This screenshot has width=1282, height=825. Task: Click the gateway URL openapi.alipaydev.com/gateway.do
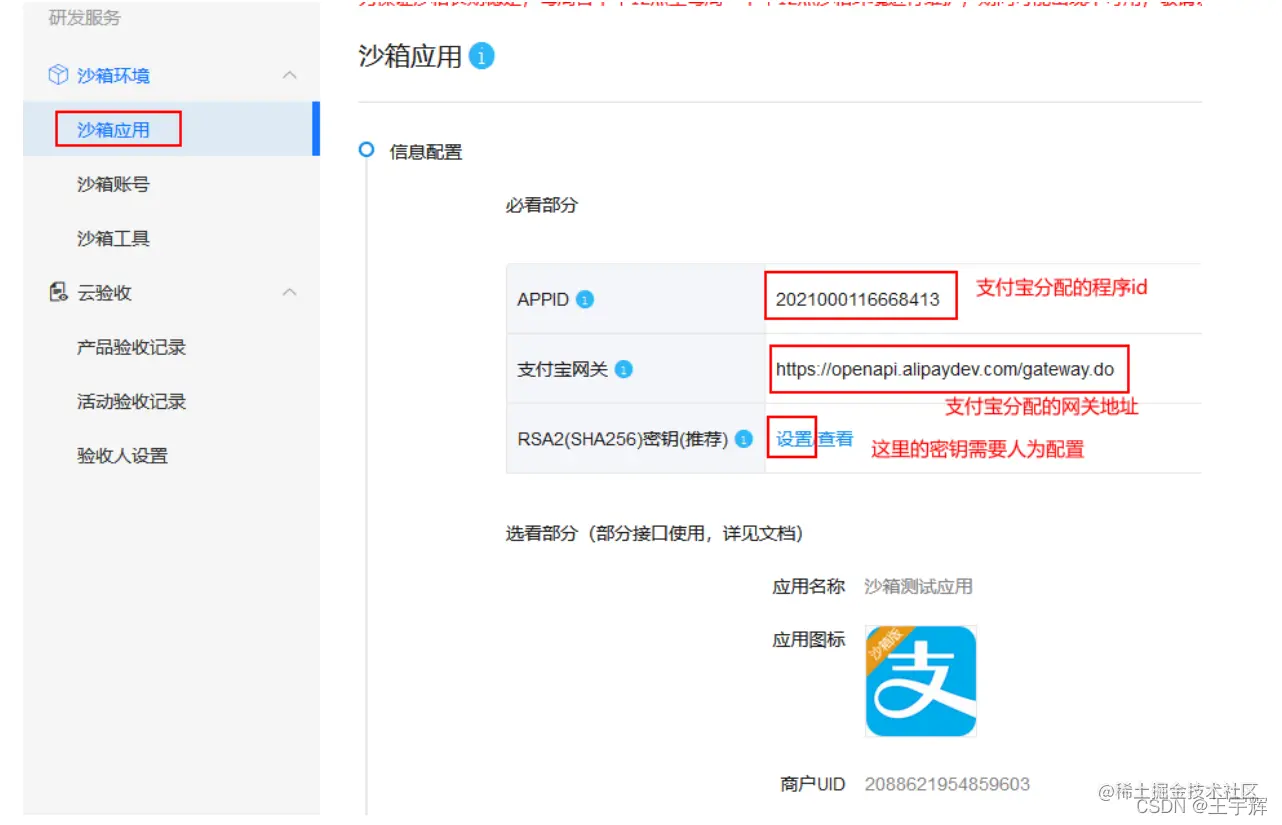(x=947, y=369)
